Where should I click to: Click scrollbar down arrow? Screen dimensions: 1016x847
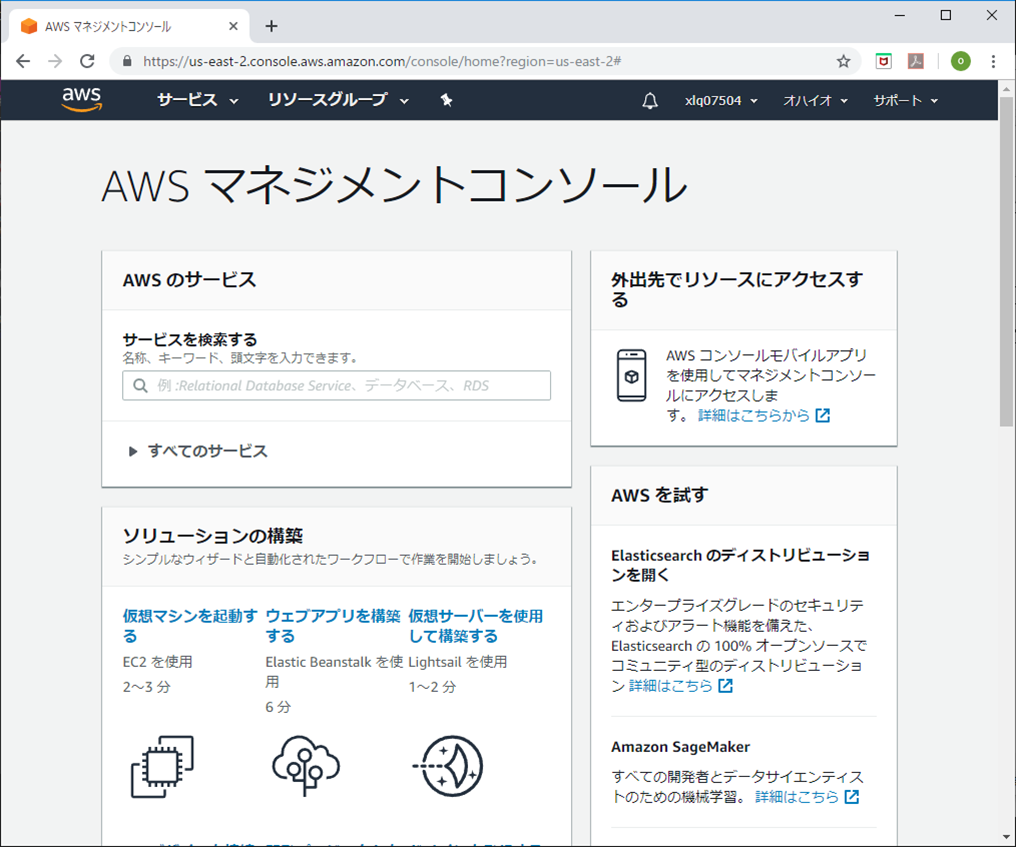tap(1006, 837)
